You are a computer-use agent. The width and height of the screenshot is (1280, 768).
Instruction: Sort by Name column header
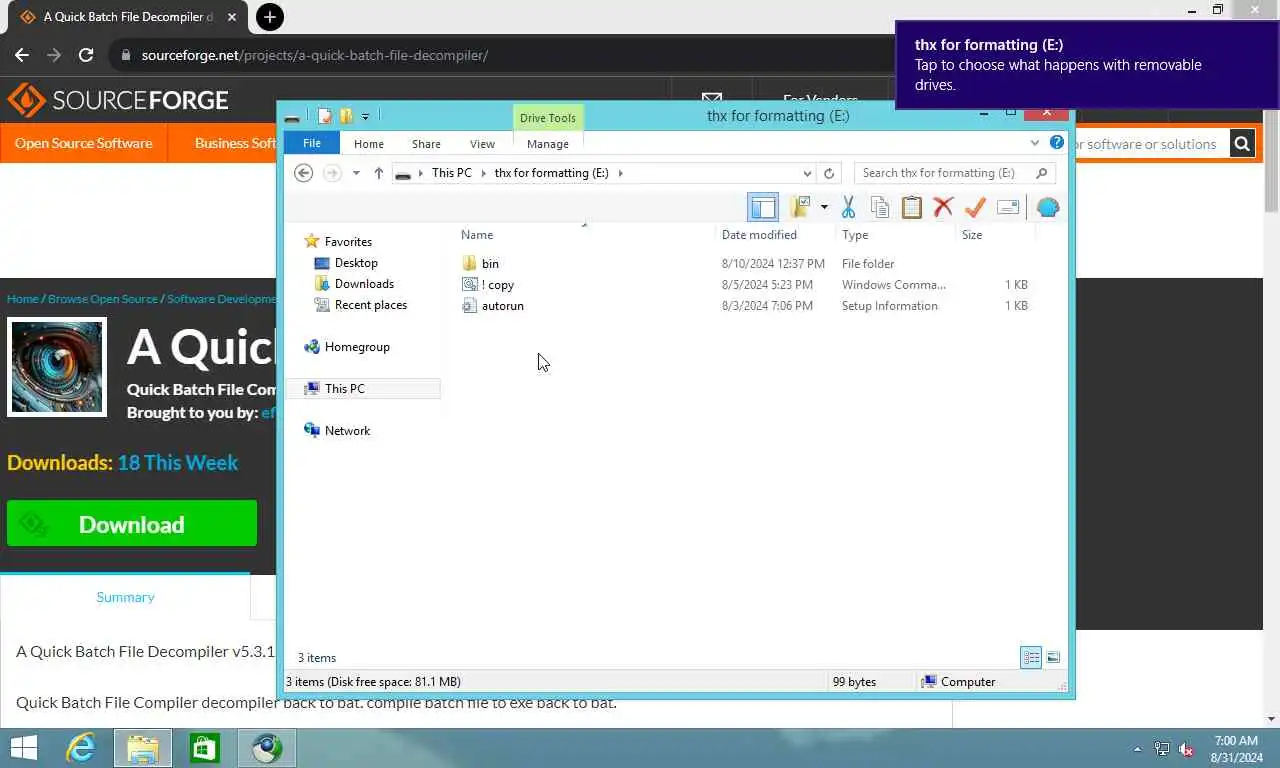tap(477, 235)
